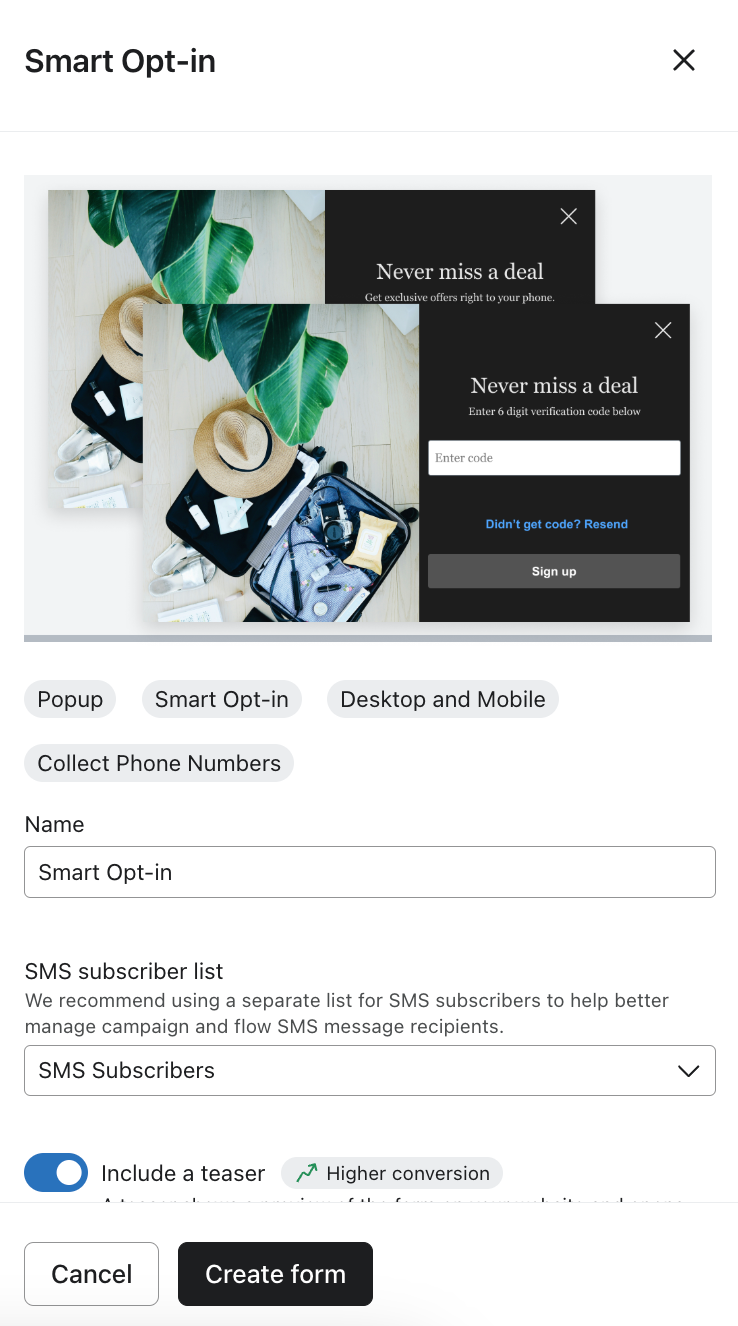Toggle the Include a teaser switch

click(x=56, y=1172)
